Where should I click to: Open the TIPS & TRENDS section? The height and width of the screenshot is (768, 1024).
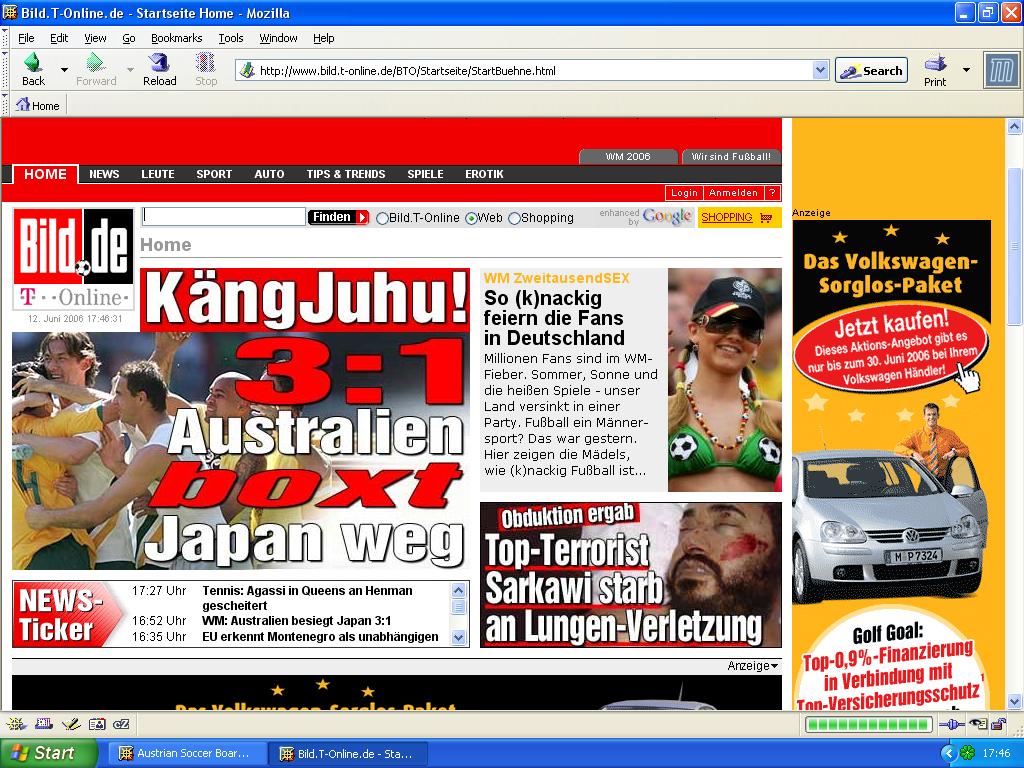(x=346, y=174)
